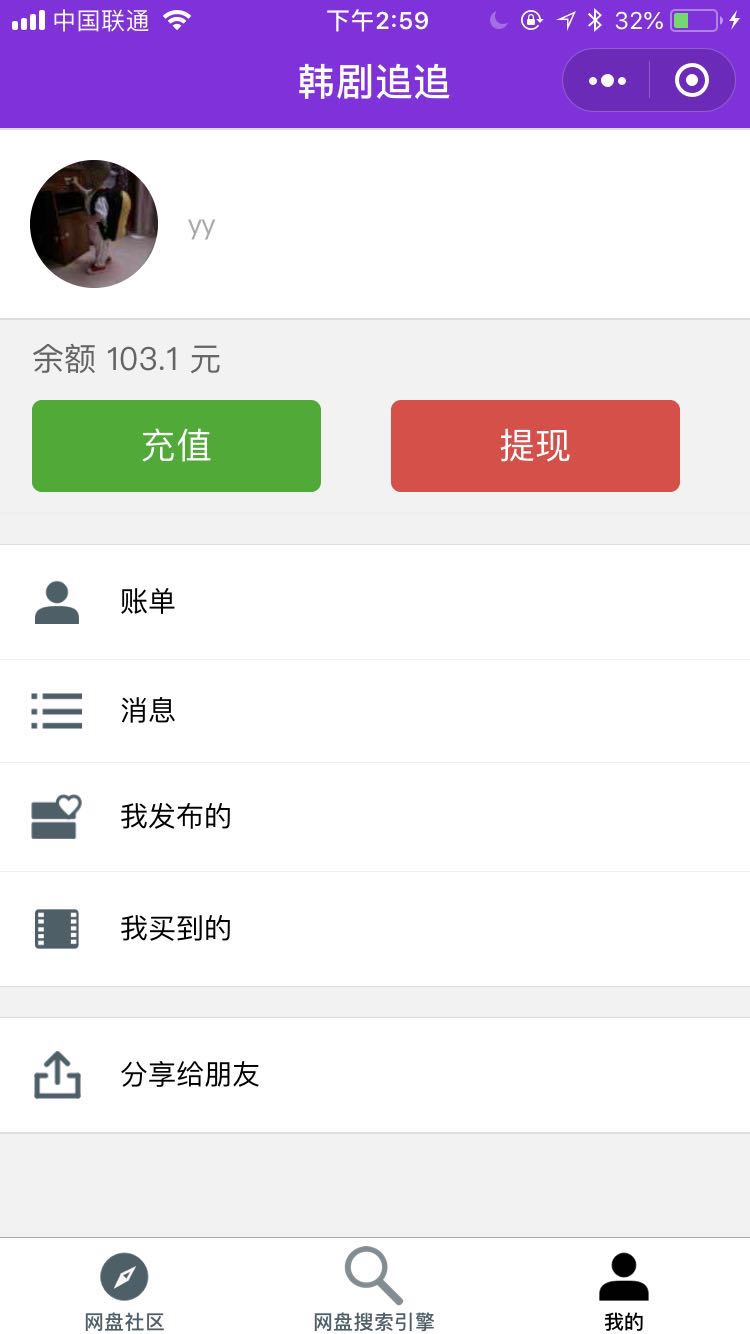The height and width of the screenshot is (1334, 750).
Task: Click the film strip icon beside 我买到的
Action: pos(57,929)
